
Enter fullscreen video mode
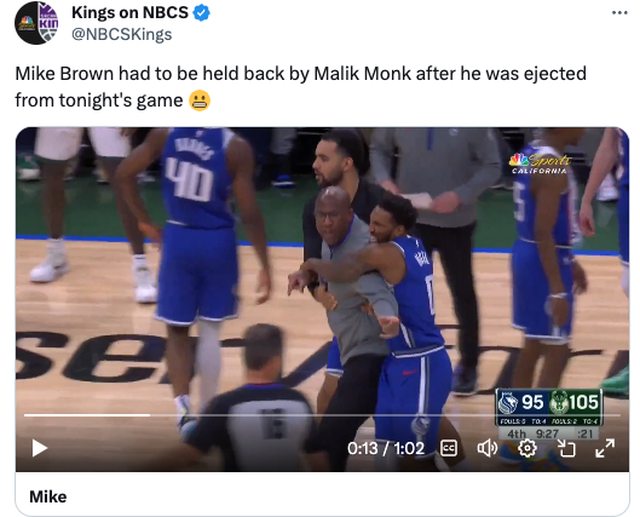click(604, 449)
